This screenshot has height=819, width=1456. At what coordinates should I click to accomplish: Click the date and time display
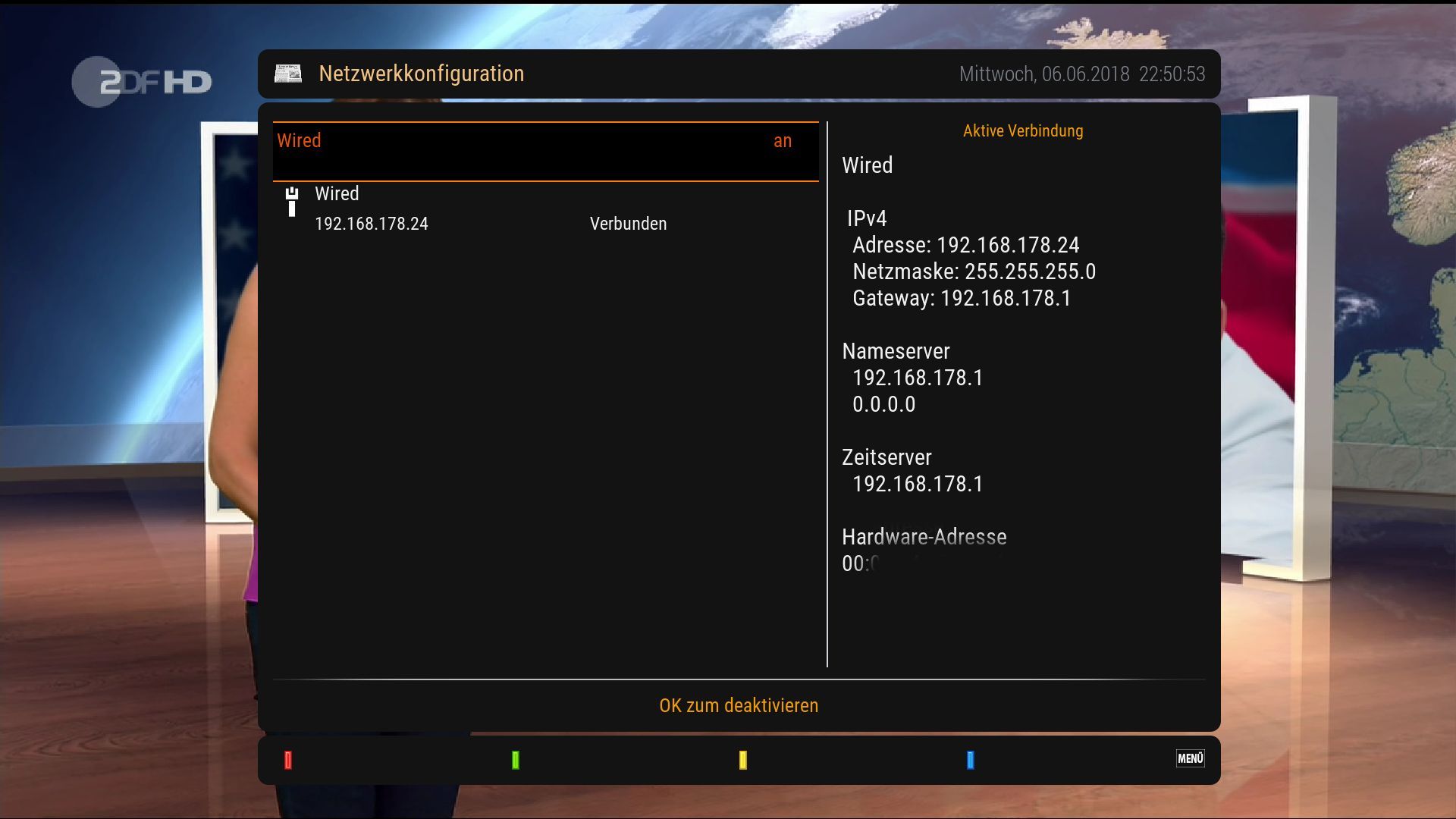pyautogui.click(x=1081, y=74)
